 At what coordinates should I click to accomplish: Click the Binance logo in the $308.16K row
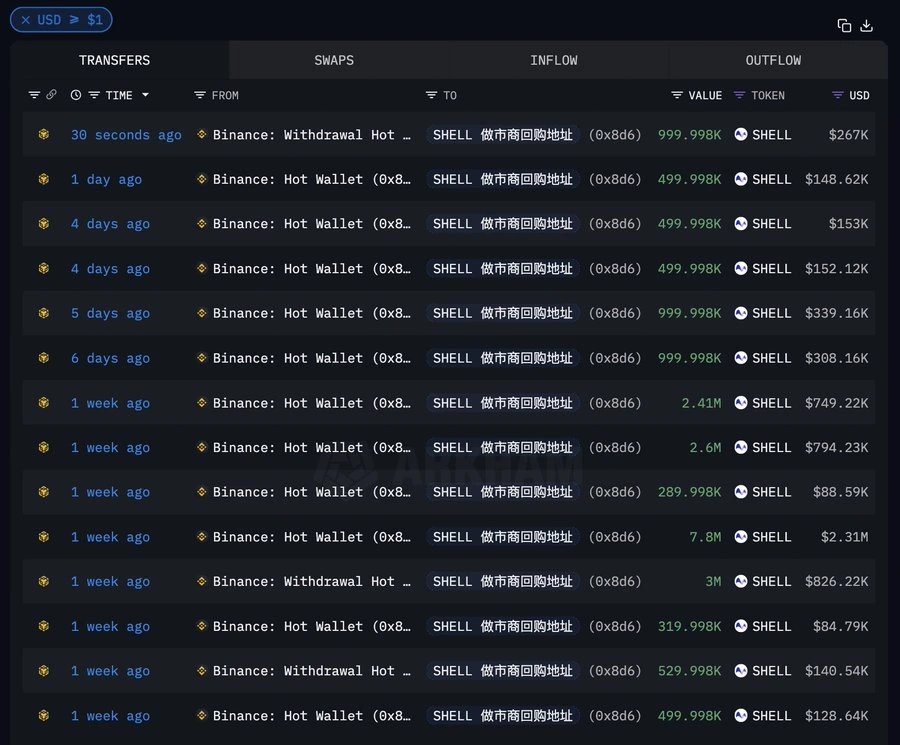(x=201, y=358)
